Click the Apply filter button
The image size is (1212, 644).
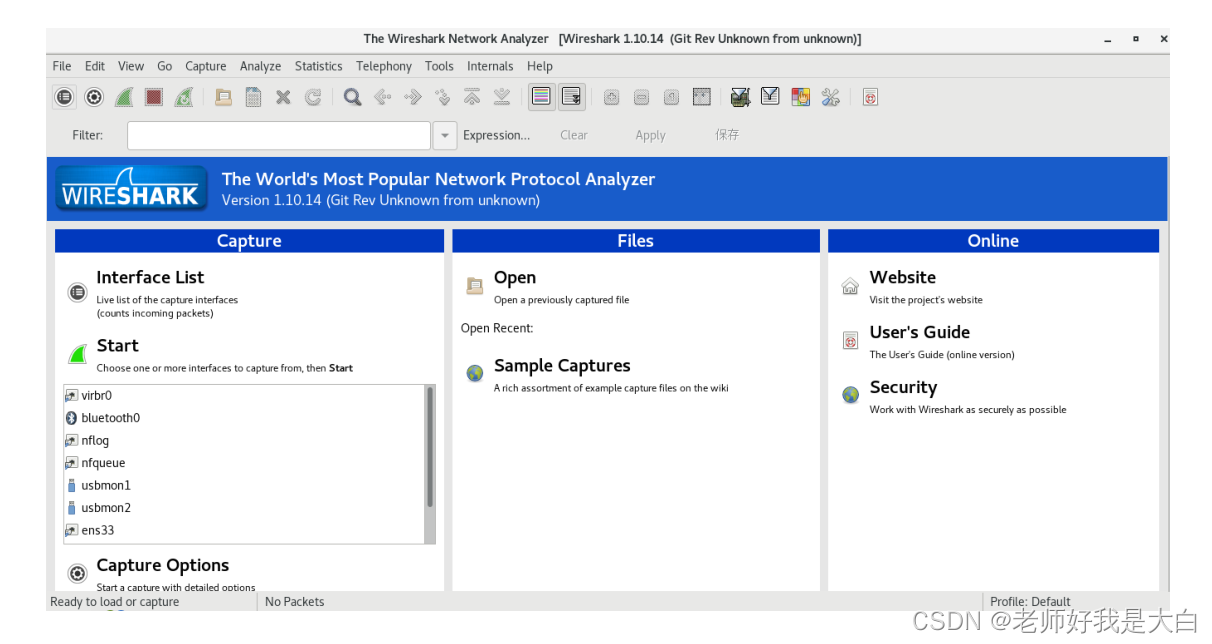[650, 135]
